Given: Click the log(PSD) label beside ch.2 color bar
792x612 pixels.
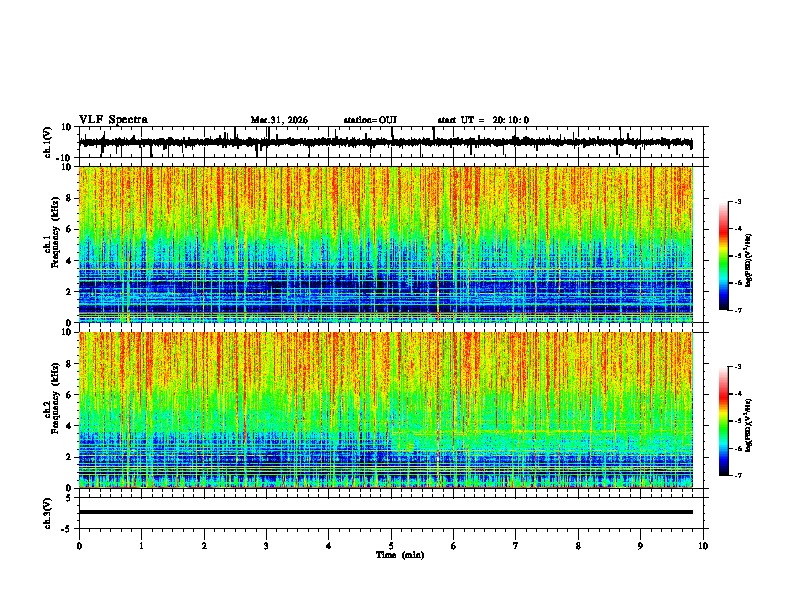Looking at the screenshot, I should 749,425.
